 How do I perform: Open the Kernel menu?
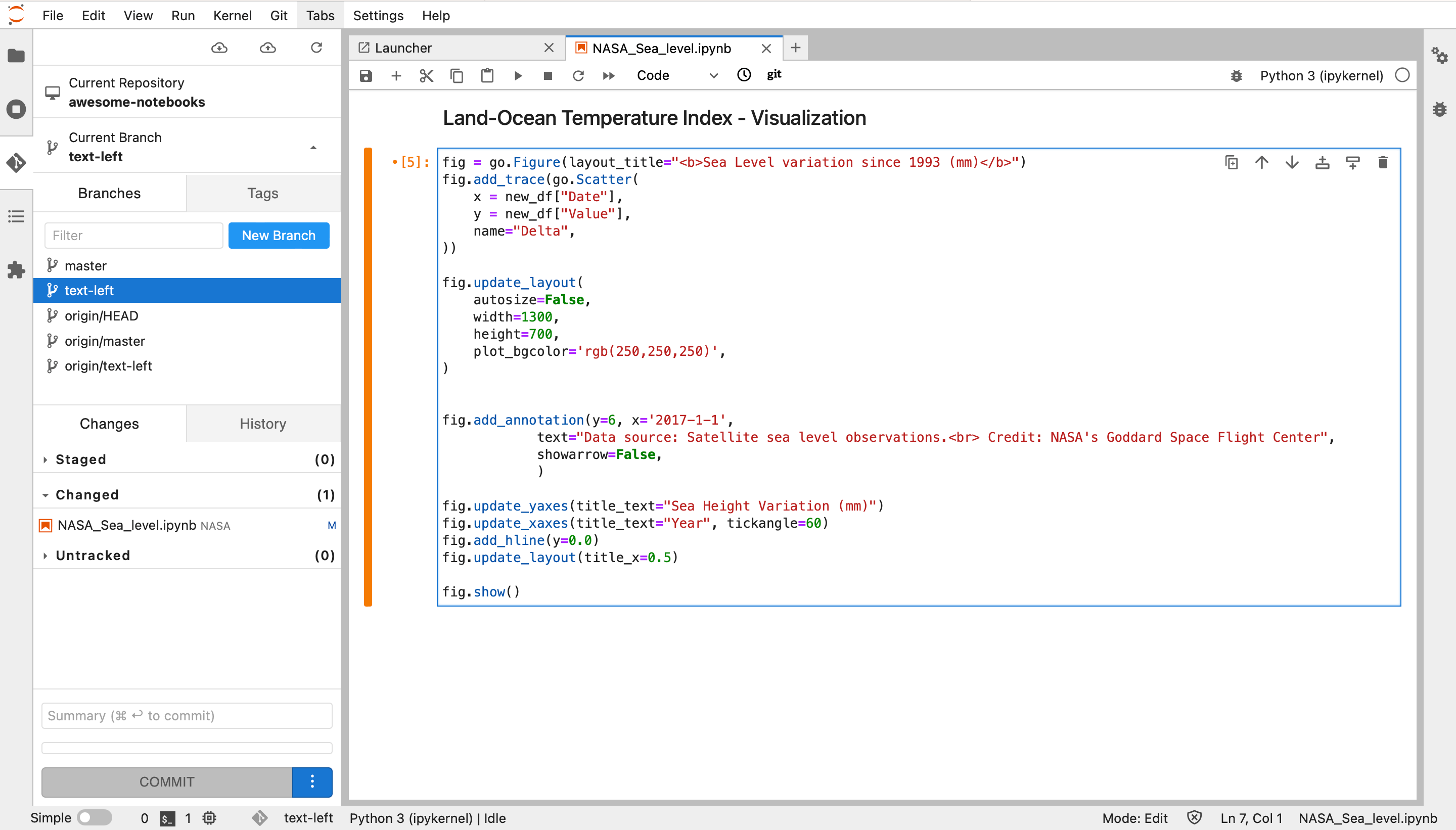click(x=232, y=15)
